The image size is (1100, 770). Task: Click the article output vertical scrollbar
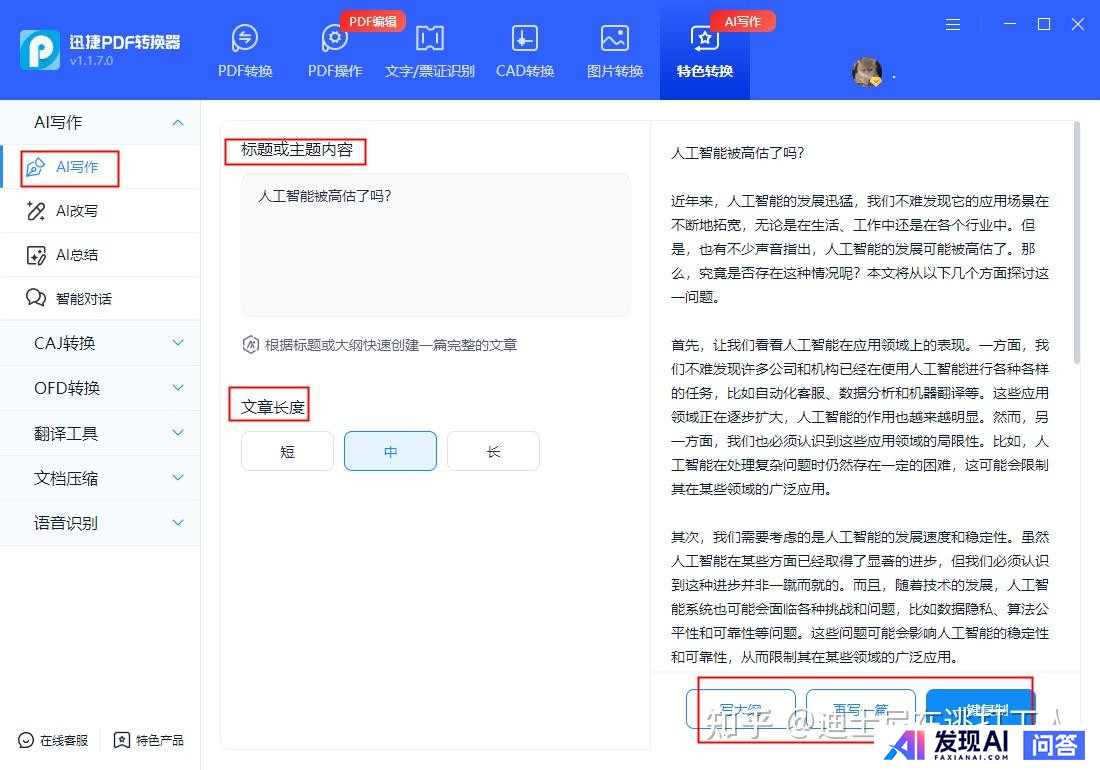pos(1076,242)
